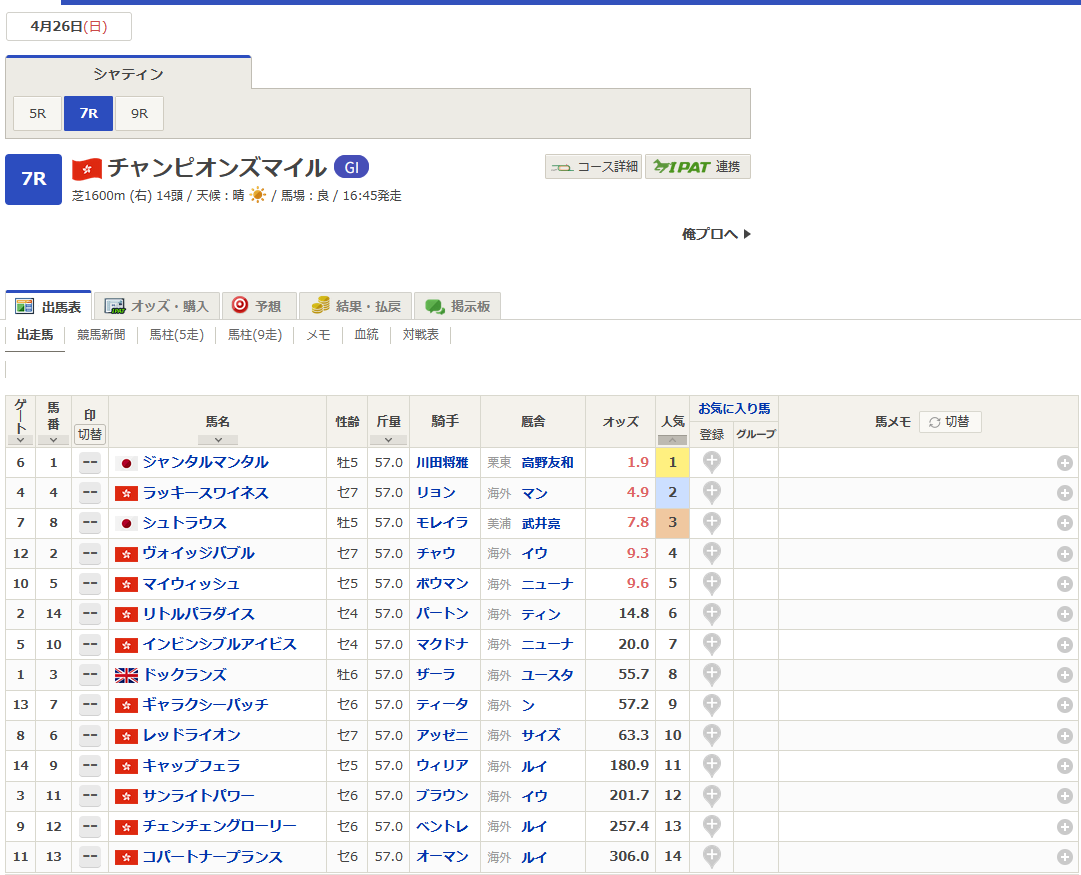Click favorite pin for ヴォイッジバブル

(711, 553)
